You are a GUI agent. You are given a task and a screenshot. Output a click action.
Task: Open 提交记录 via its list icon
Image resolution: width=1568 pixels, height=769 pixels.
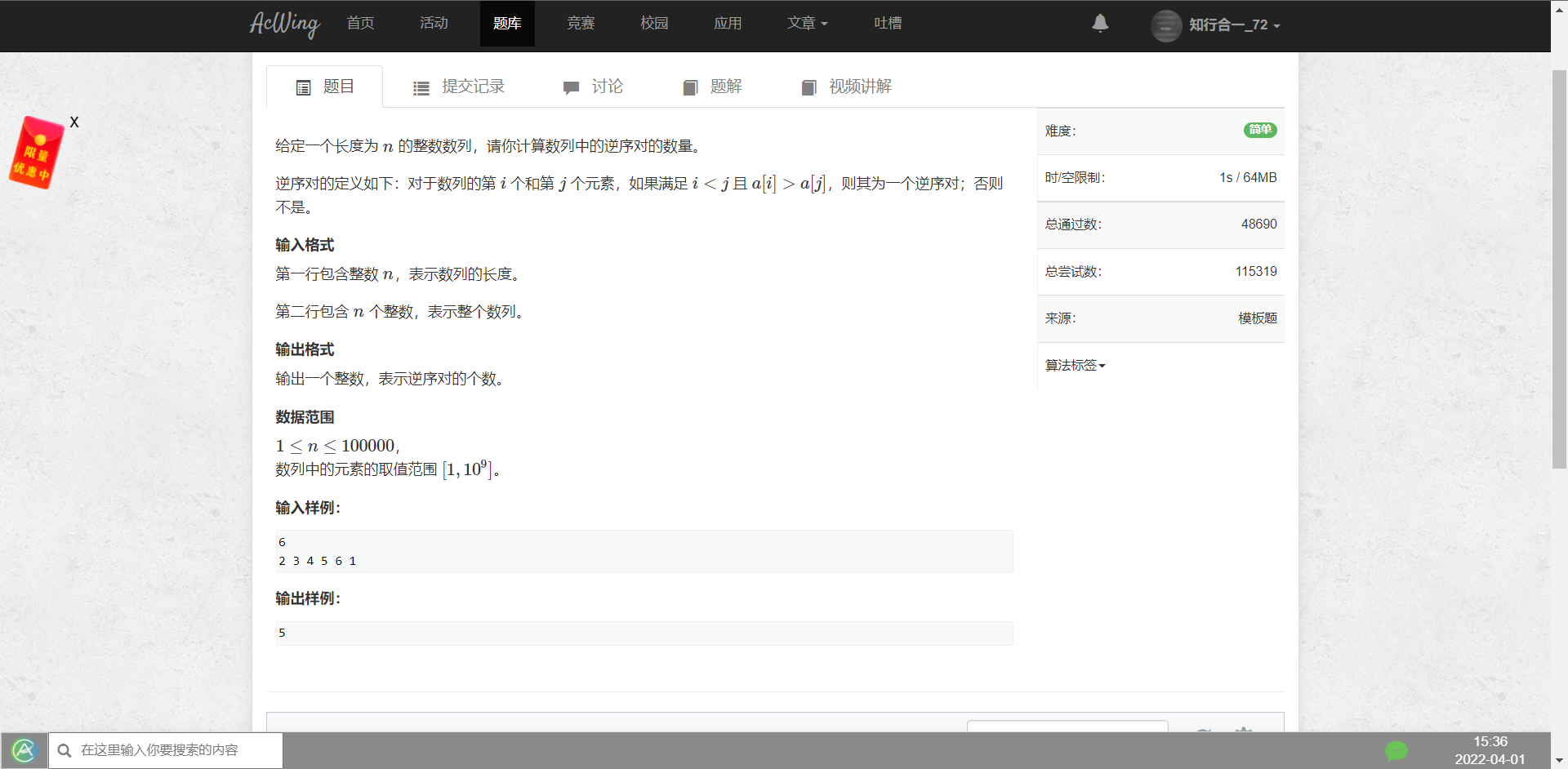point(421,87)
